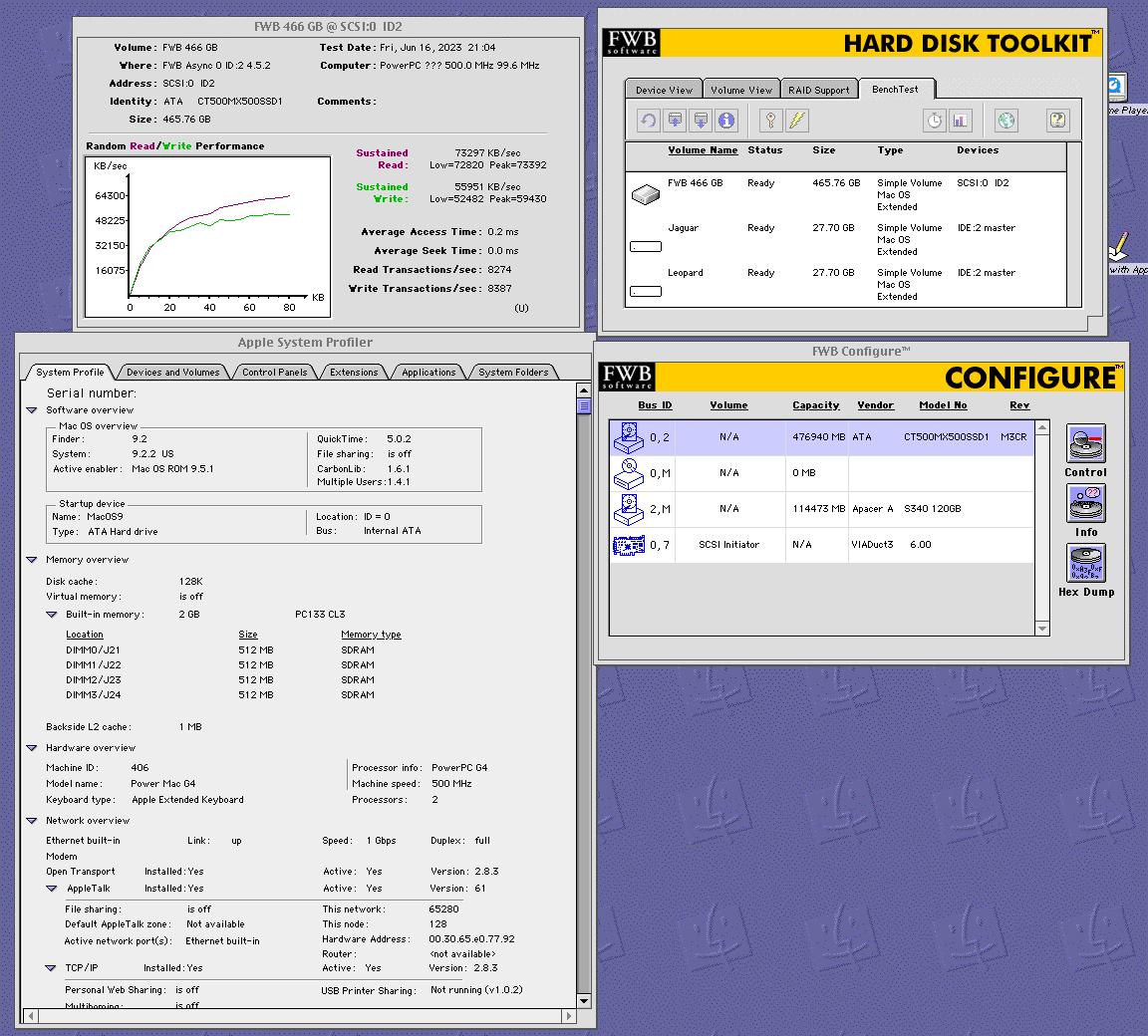Screen dimensions: 1148x1036
Task: Collapse the Hardware overview section
Action: point(32,748)
